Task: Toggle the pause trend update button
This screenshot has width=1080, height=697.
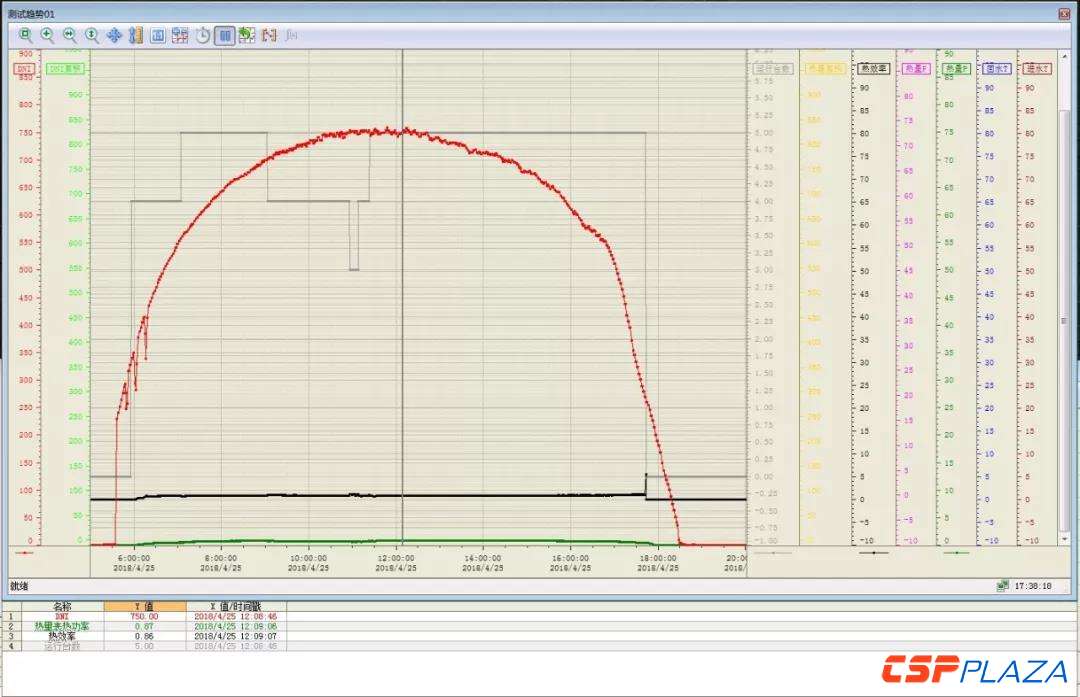Action: point(225,35)
